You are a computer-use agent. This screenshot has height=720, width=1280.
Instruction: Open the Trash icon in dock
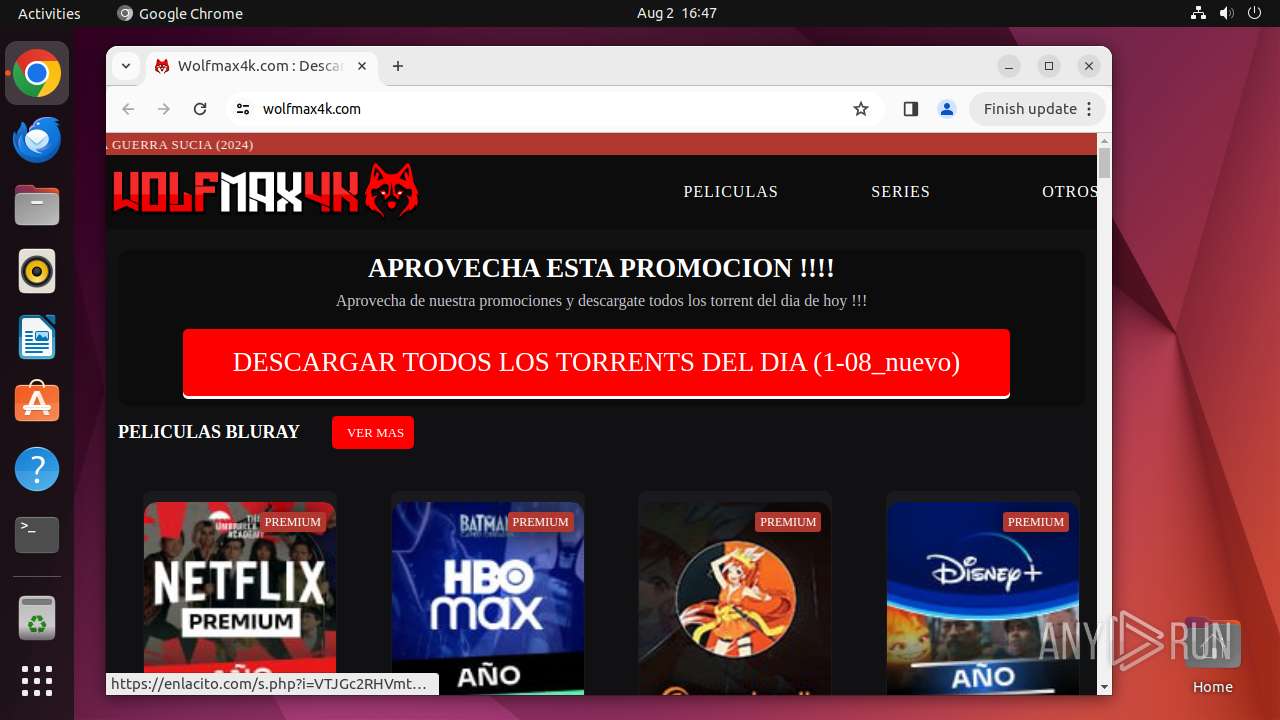point(37,618)
